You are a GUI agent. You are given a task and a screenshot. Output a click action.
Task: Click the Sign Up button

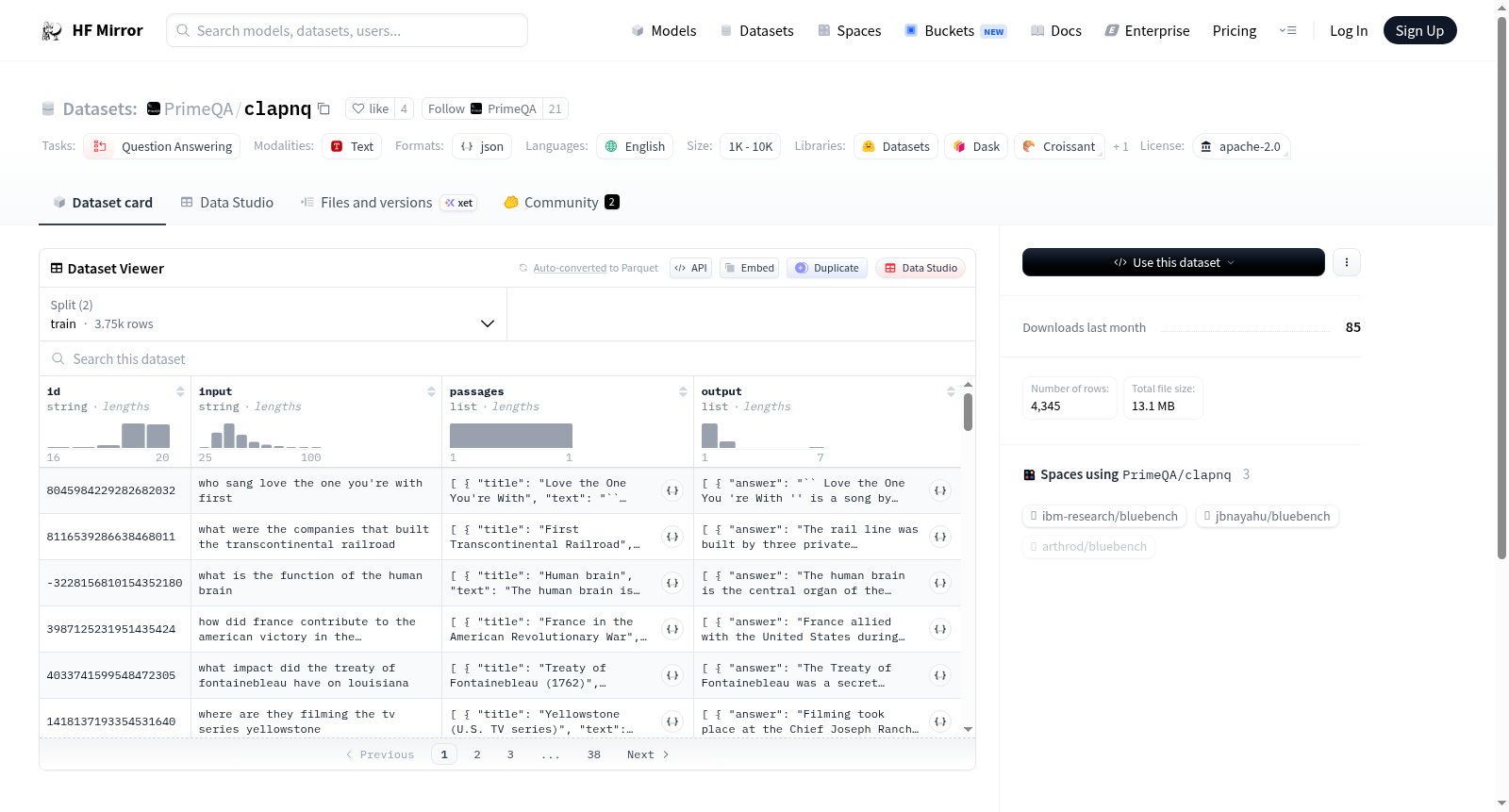coord(1420,30)
